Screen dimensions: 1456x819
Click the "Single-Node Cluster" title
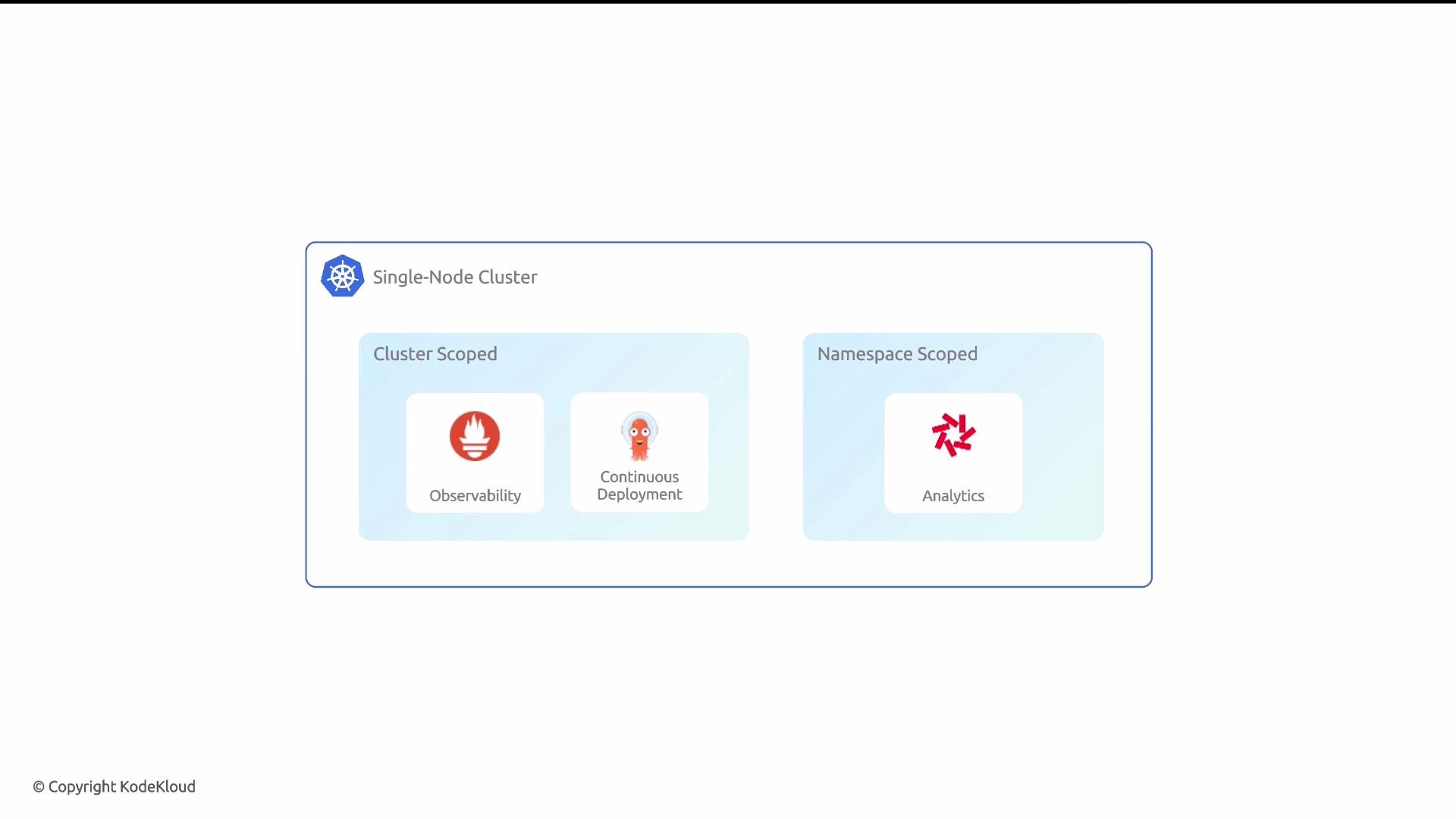coord(455,278)
